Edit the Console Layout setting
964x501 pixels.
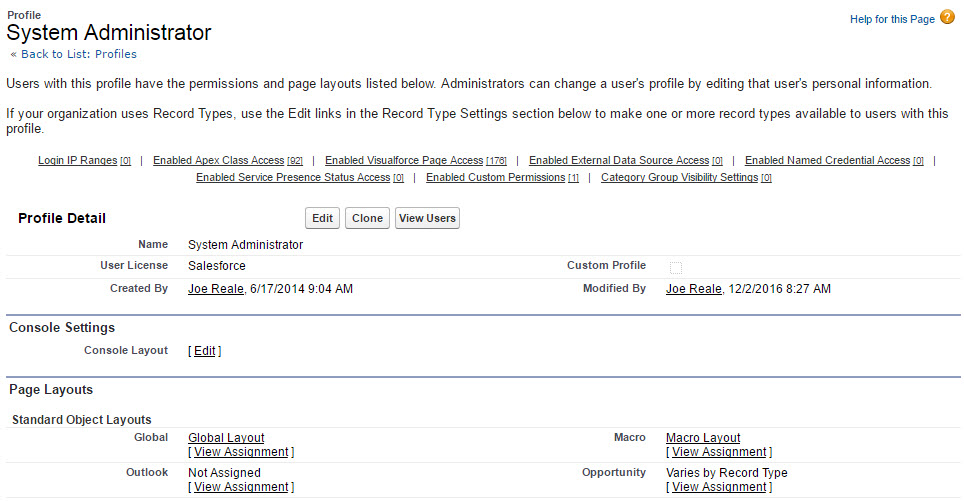tap(205, 351)
